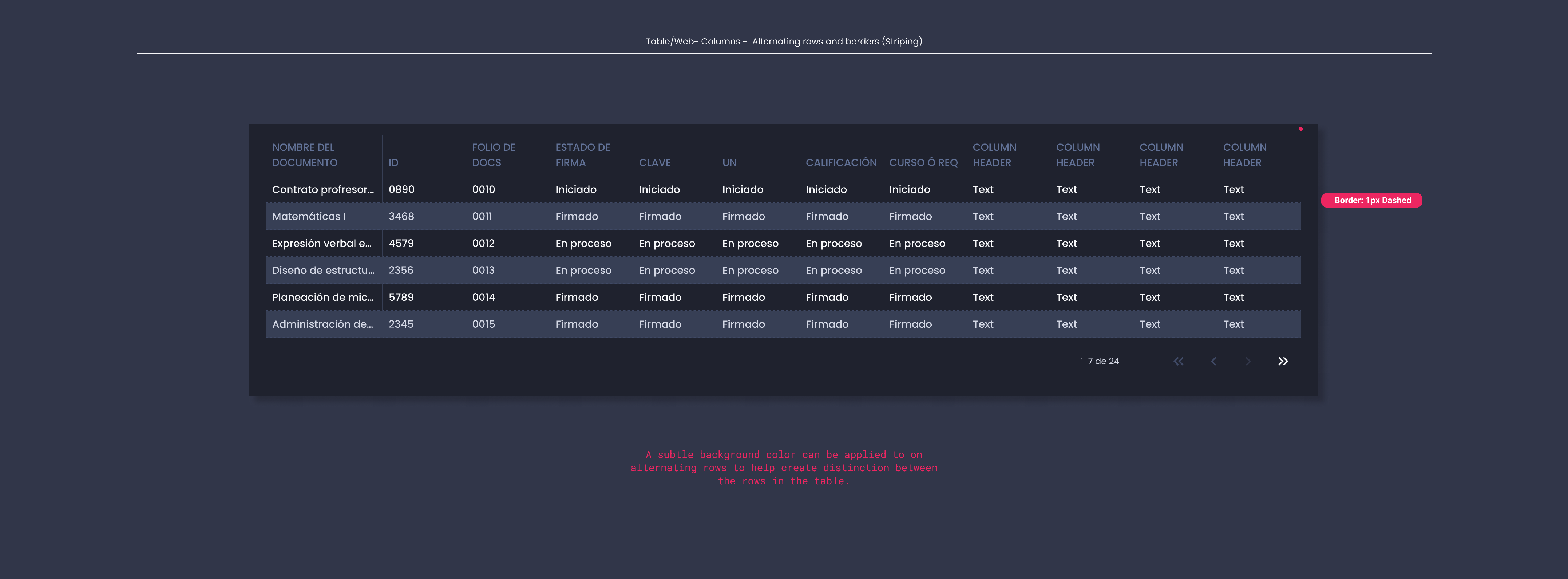Sort by NOMBRE DEL DOCUMENTO column header
This screenshot has height=579, width=1568.
304,155
